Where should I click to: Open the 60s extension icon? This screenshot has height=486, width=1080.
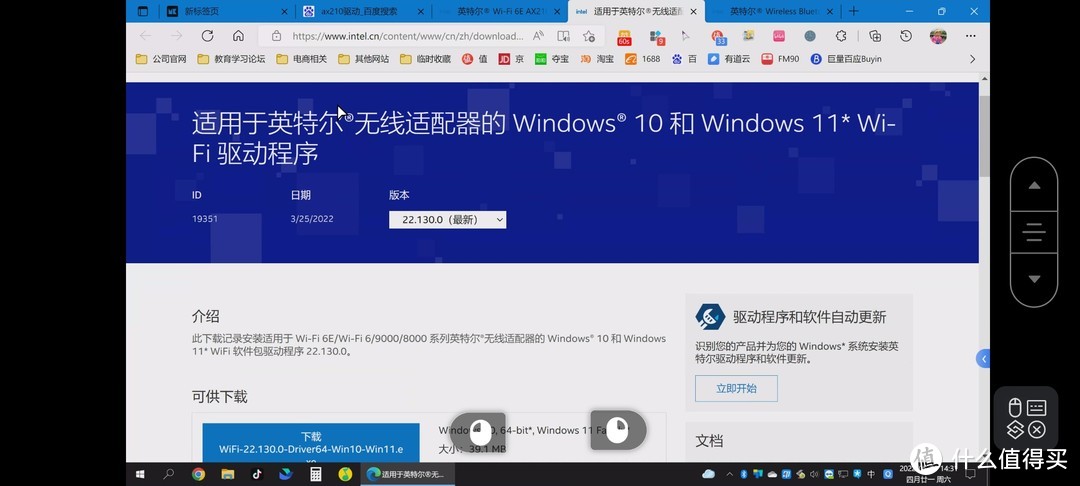coord(624,37)
